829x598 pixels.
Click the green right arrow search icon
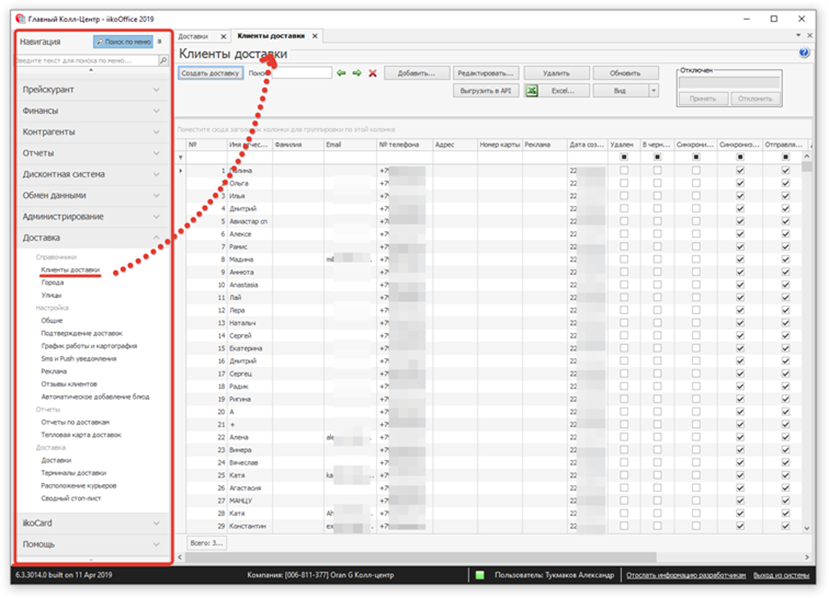tap(356, 73)
